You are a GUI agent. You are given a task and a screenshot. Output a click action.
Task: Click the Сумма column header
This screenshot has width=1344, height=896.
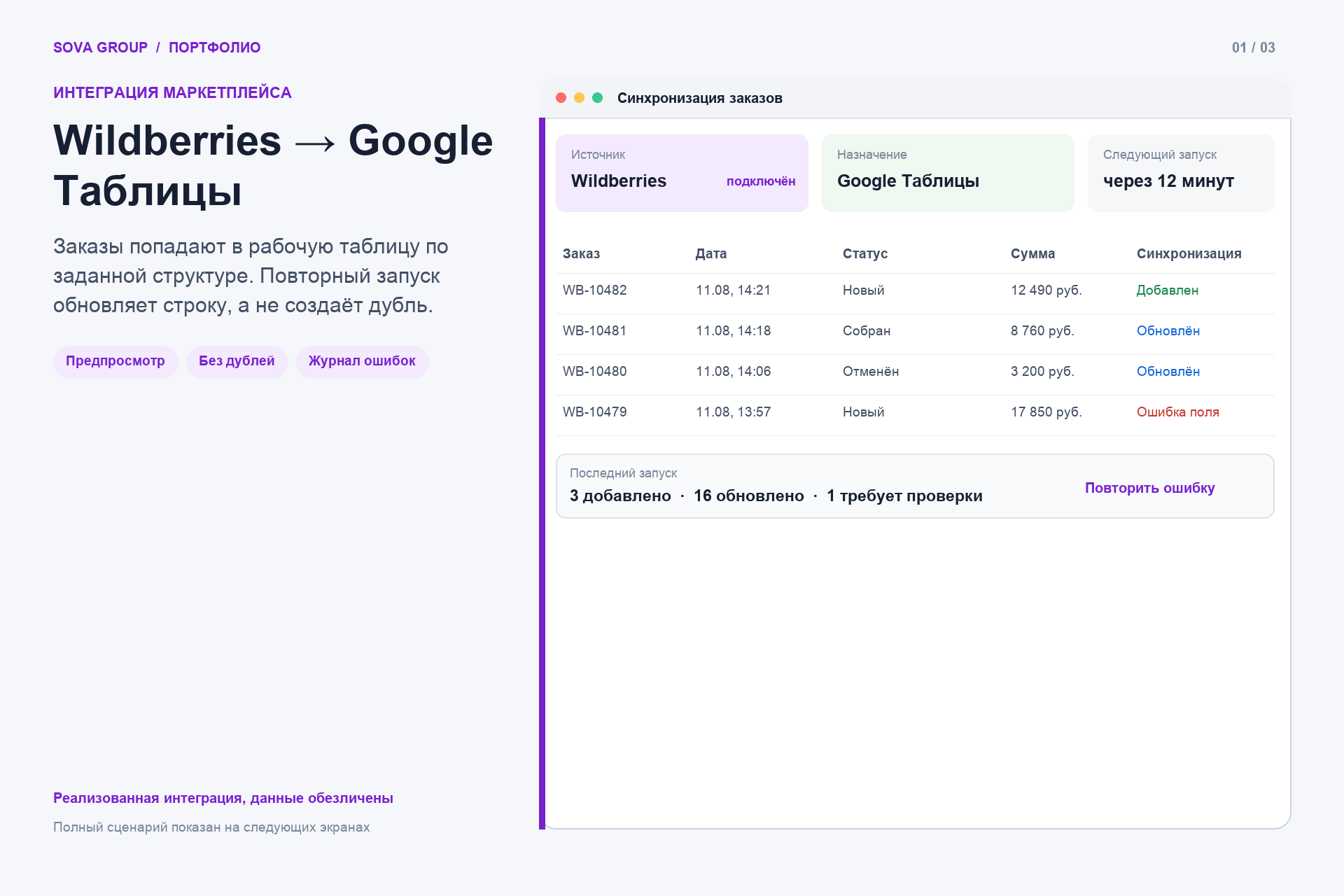click(x=1032, y=253)
